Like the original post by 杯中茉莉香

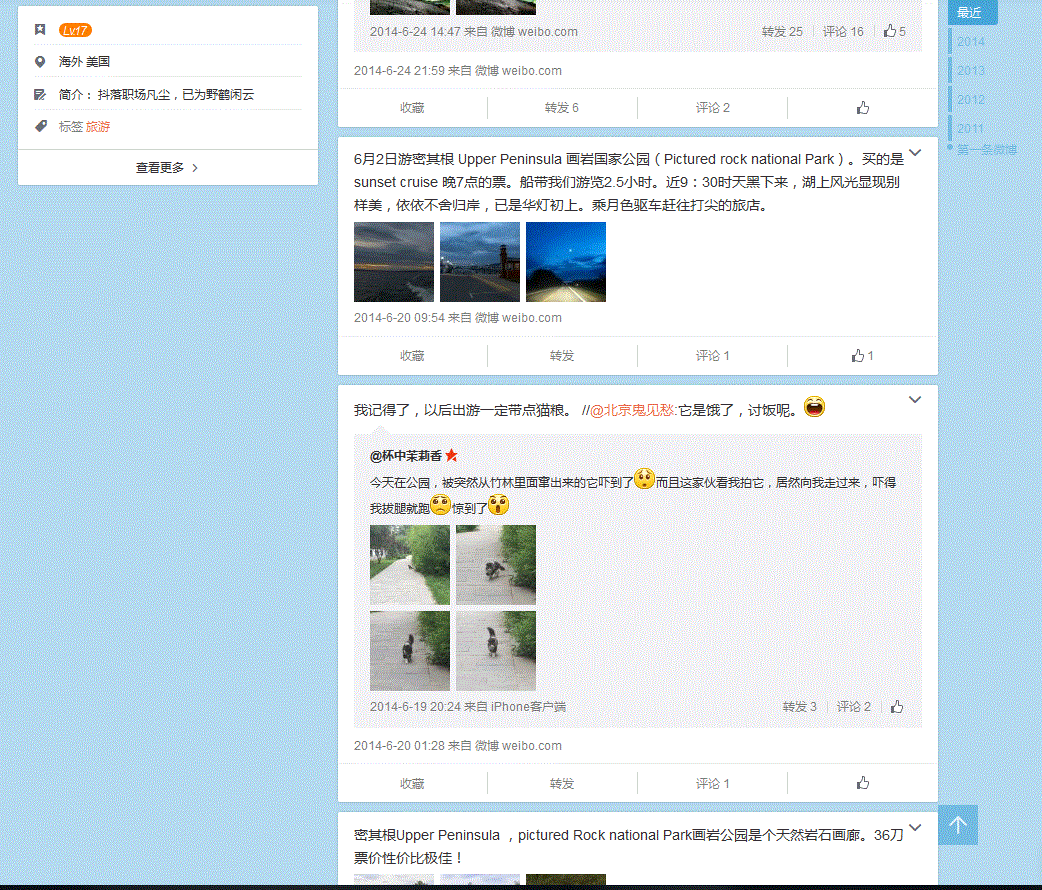point(897,707)
